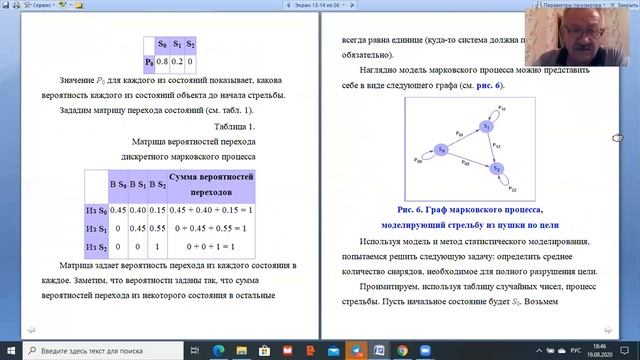Launch Microsoft Edge from the taskbar
Viewport: 640px width, 360px height.
pos(219,351)
